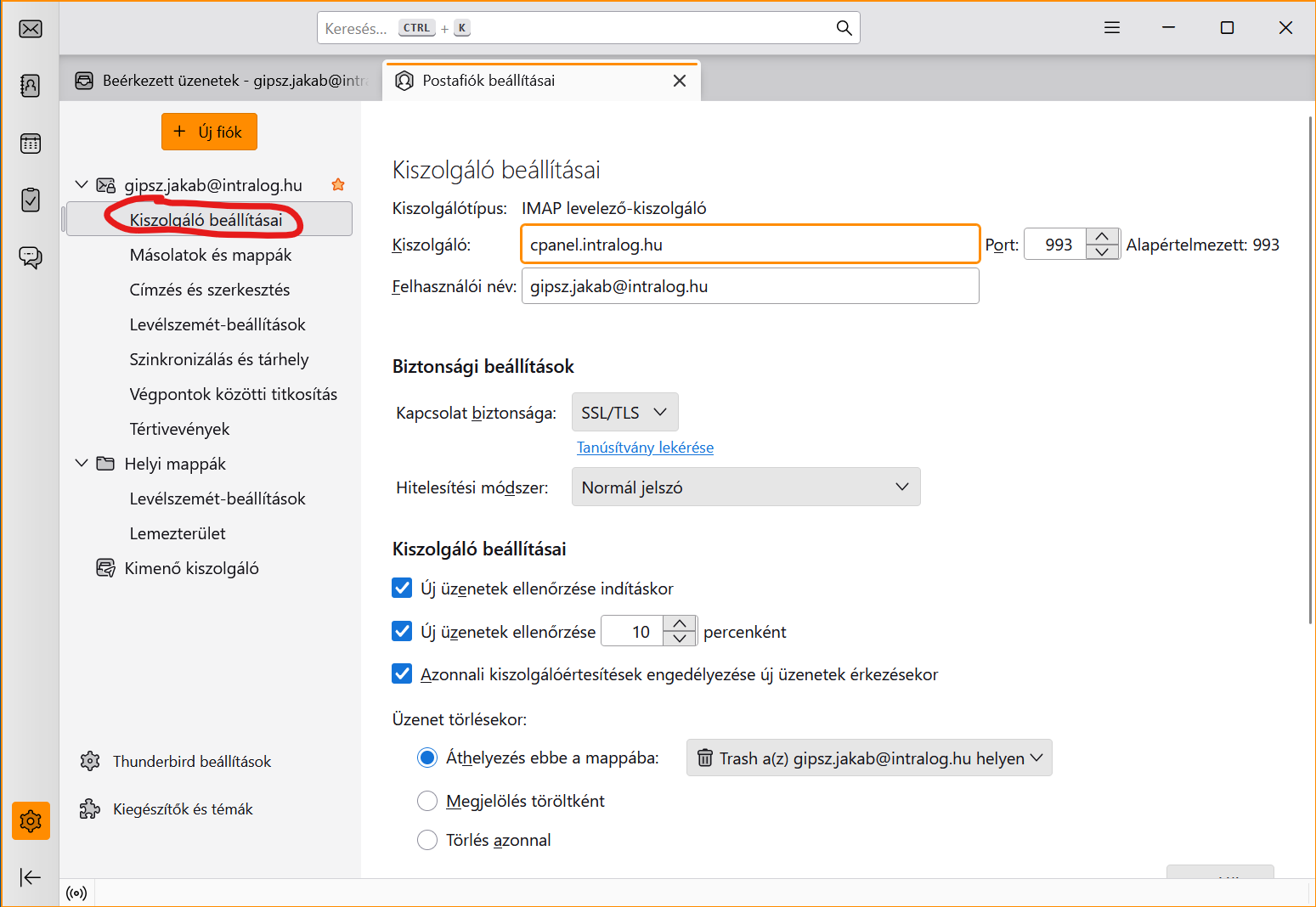The width and height of the screenshot is (1316, 907).
Task: Open the Mail space icon in sidebar
Action: point(31,29)
